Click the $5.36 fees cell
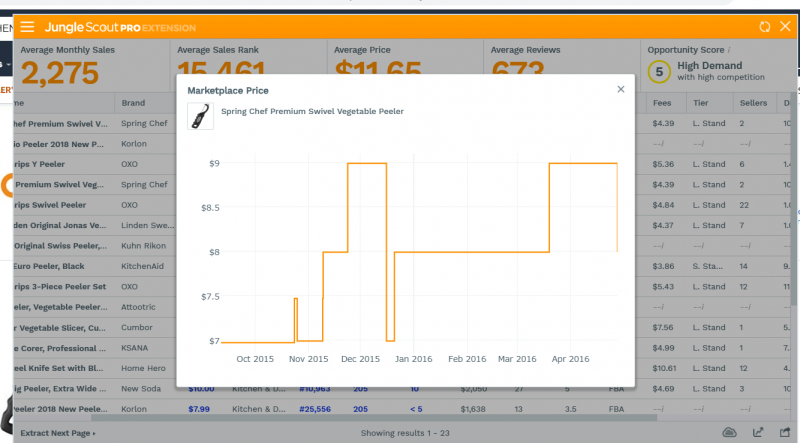The width and height of the screenshot is (800, 443). coord(663,164)
